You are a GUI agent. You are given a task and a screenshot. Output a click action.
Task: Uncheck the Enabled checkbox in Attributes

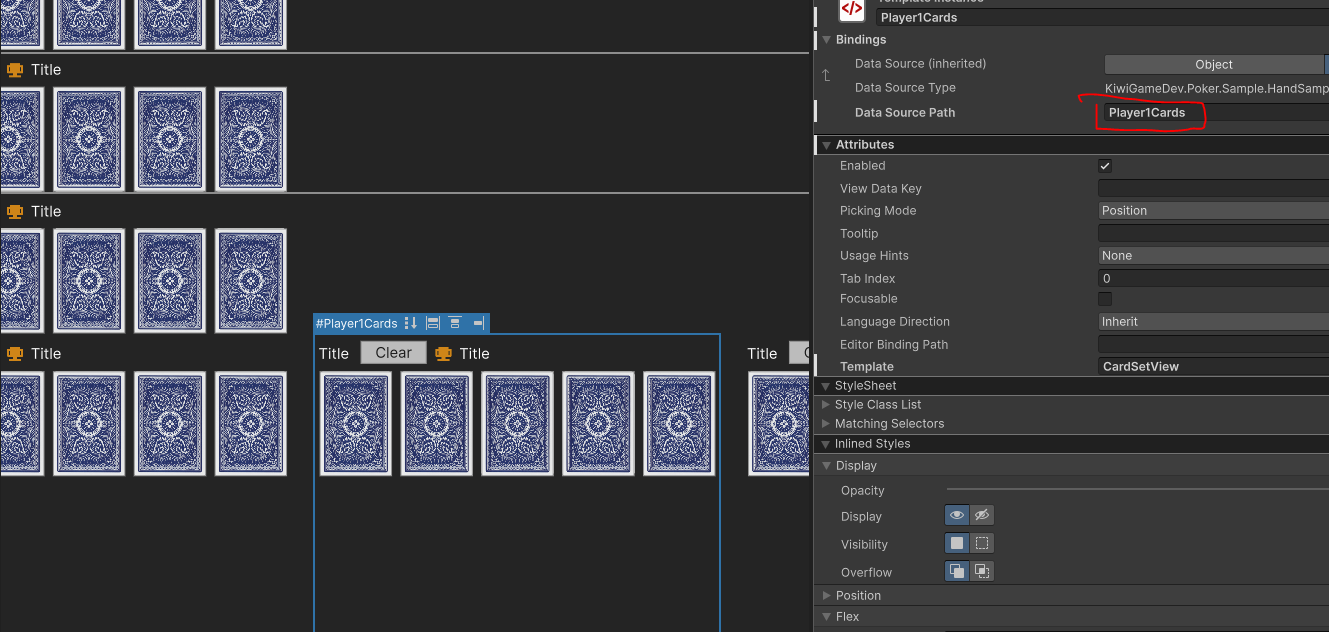(x=1105, y=165)
